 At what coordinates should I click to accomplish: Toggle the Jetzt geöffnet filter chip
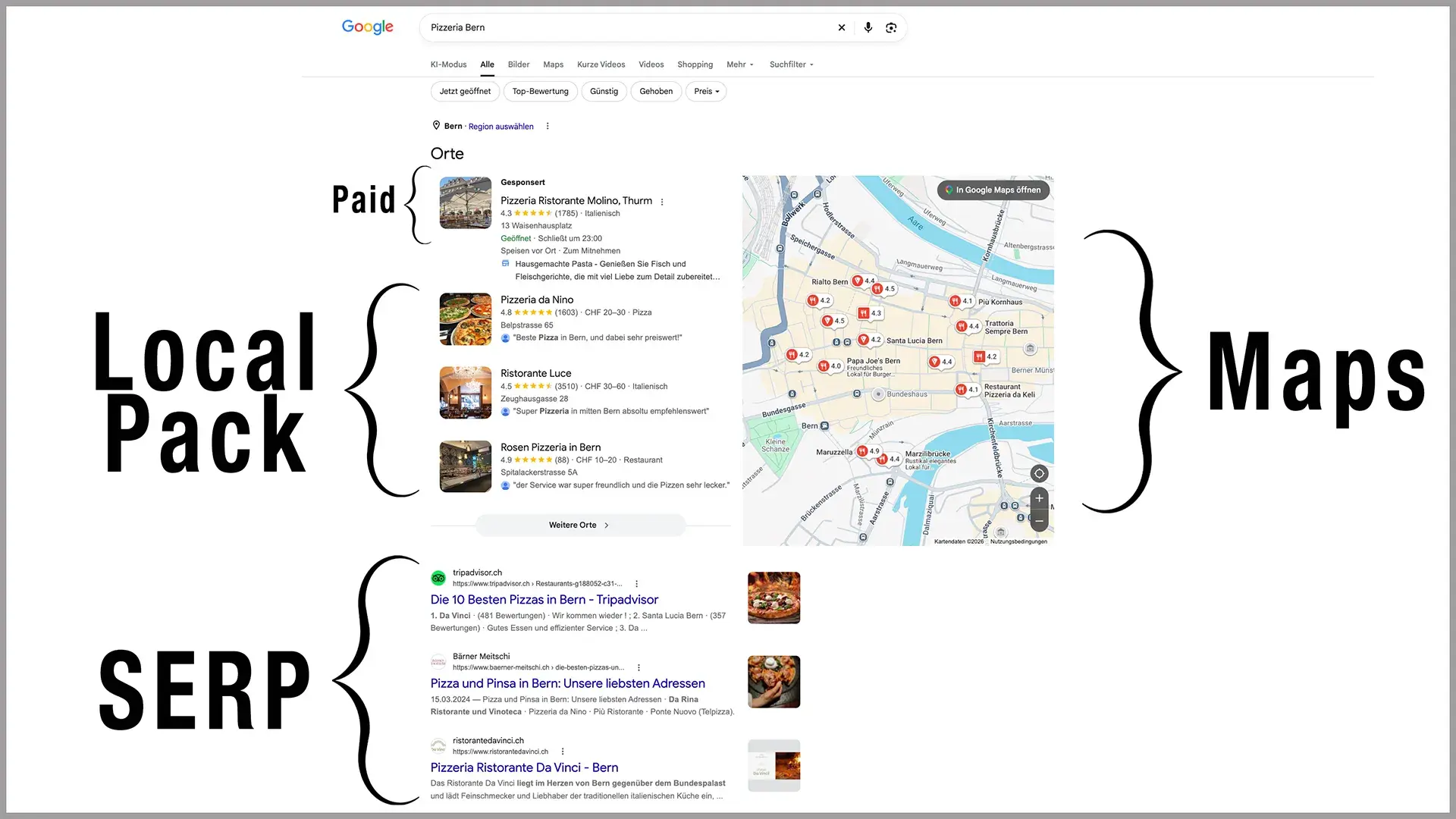tap(465, 92)
